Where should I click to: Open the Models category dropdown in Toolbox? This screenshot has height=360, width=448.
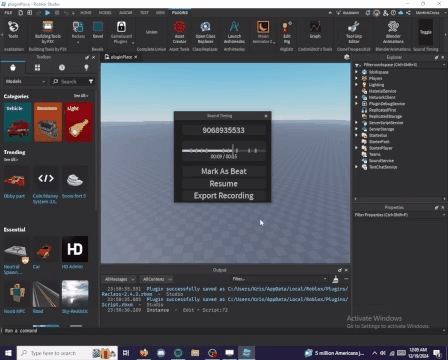point(25,81)
